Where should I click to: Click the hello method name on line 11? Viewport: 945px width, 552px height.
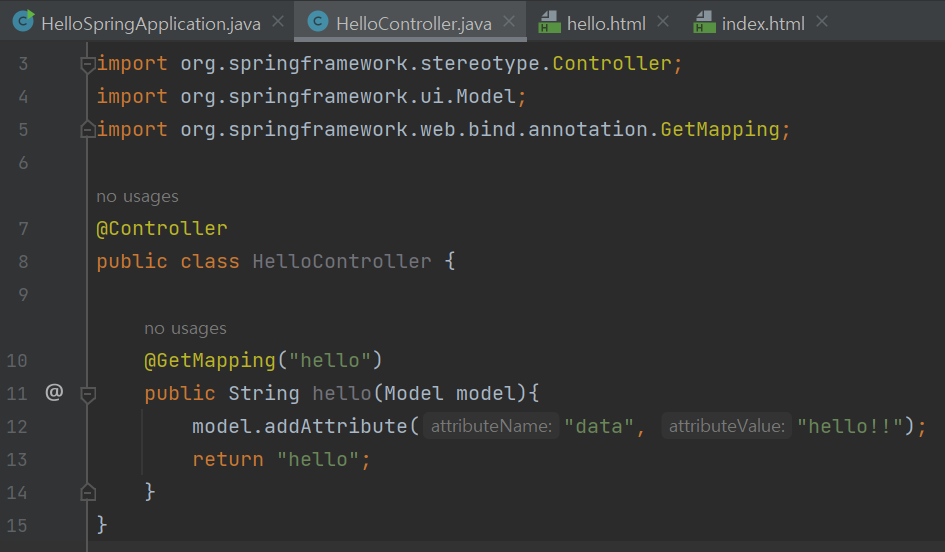(x=342, y=394)
